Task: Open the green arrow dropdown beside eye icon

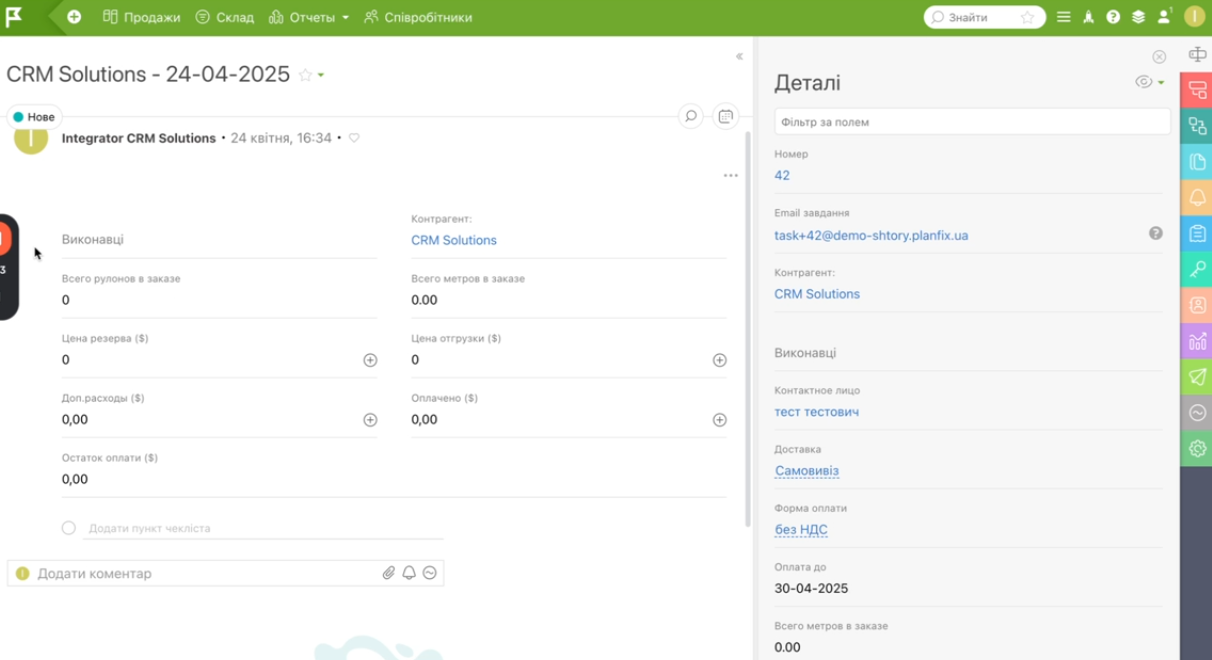Action: click(x=1161, y=83)
